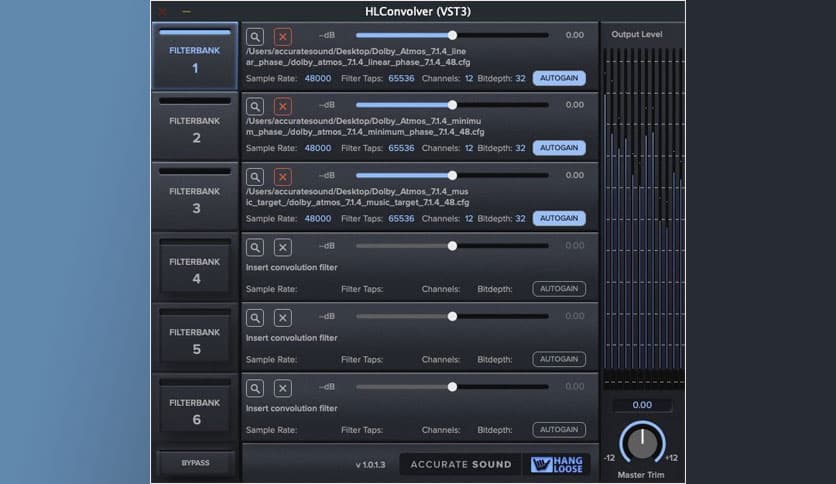Enable Autogain in Filterbank 6 row
This screenshot has height=484, width=836.
(x=559, y=429)
